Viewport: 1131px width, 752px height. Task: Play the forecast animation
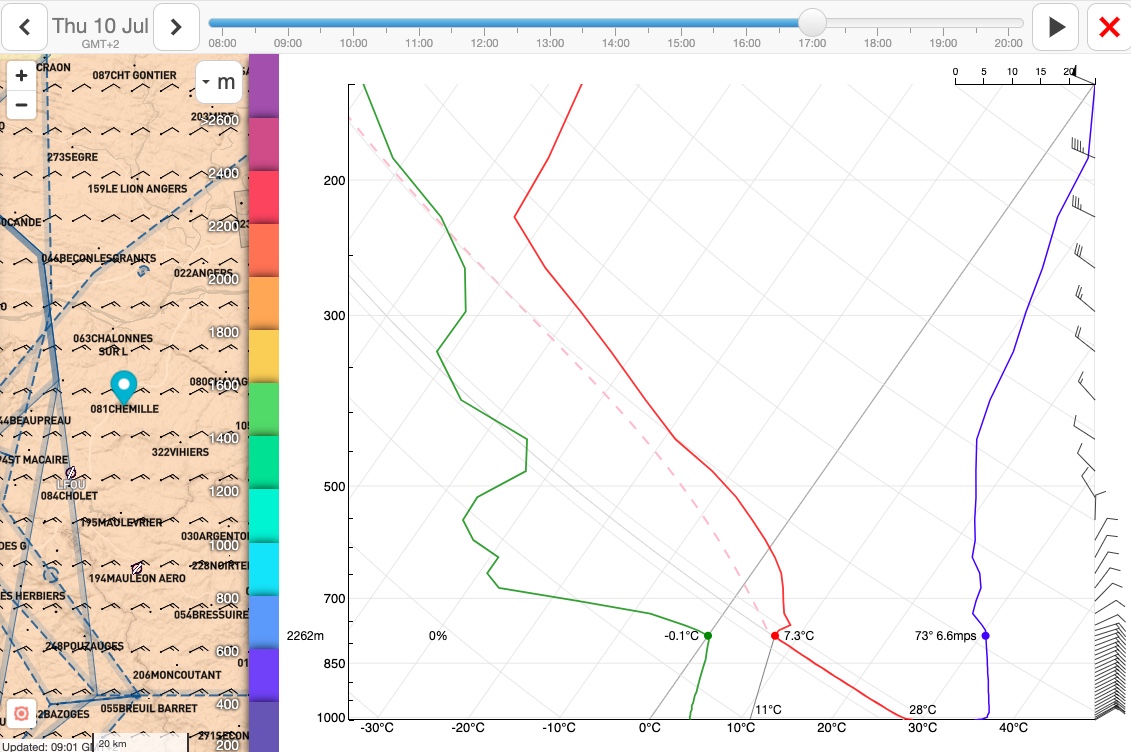pos(1056,27)
